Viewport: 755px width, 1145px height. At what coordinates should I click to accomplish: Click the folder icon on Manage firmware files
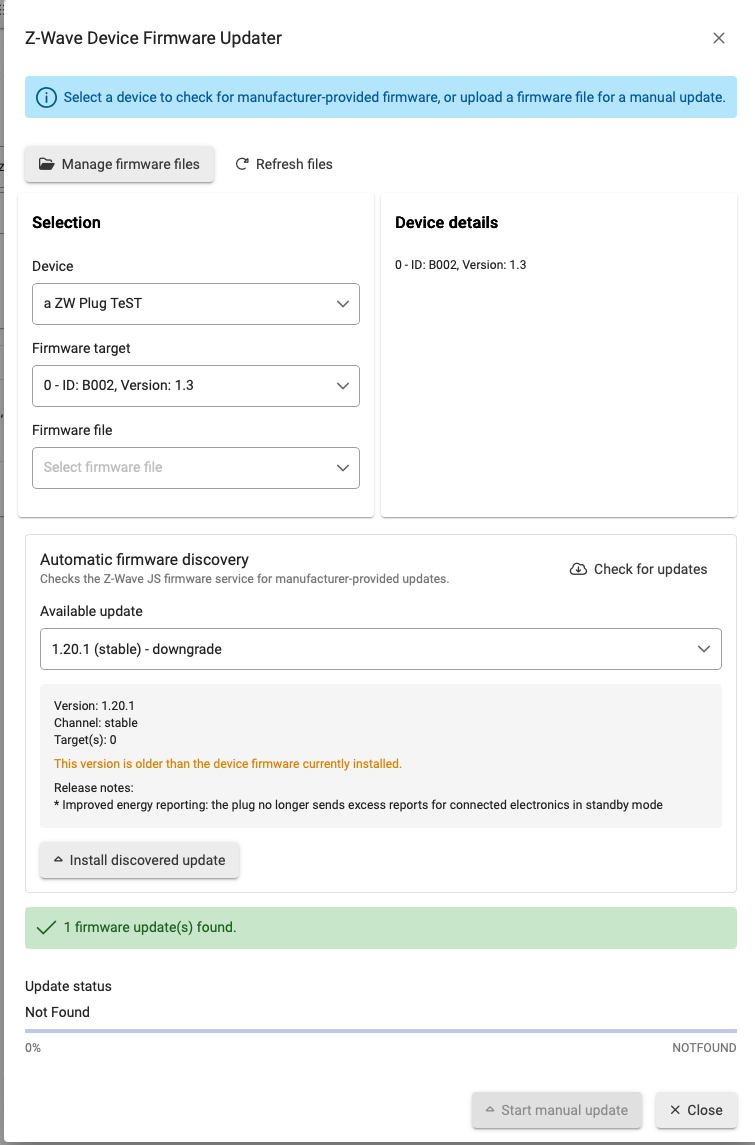[47, 164]
